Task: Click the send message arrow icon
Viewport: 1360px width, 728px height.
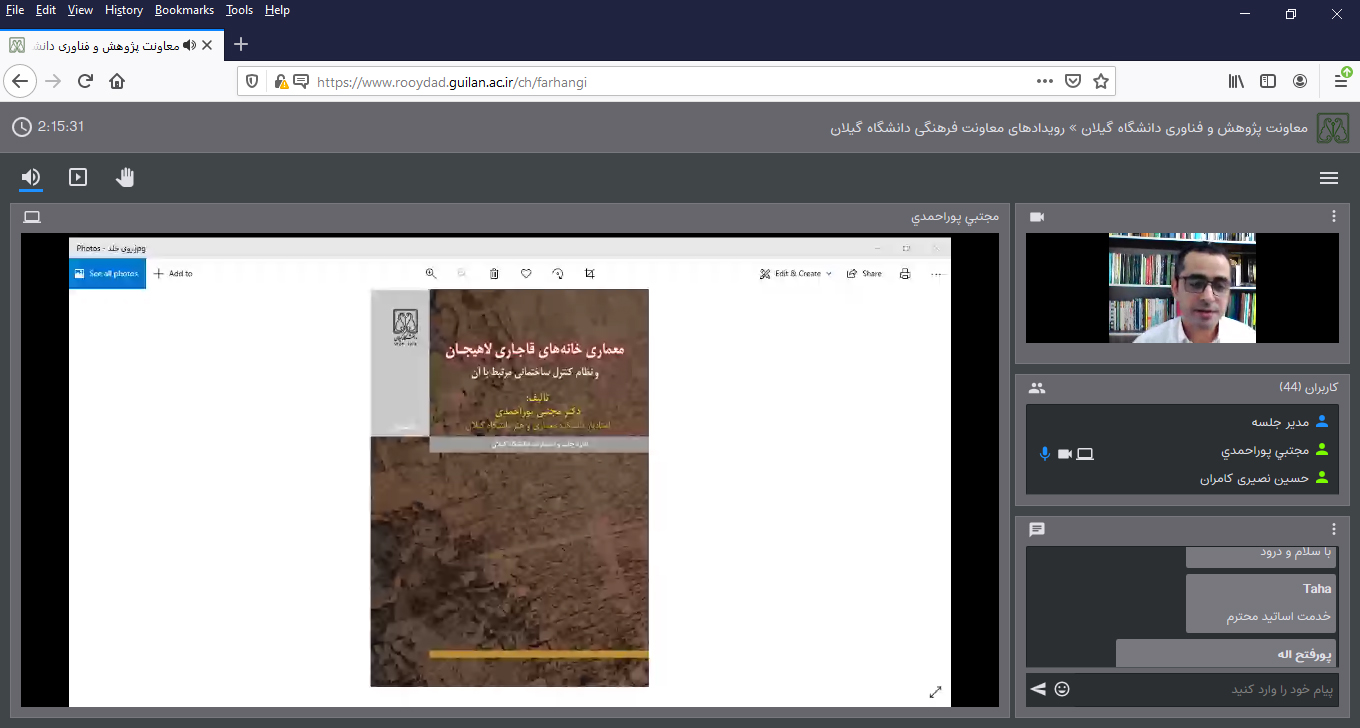Action: pyautogui.click(x=1038, y=689)
